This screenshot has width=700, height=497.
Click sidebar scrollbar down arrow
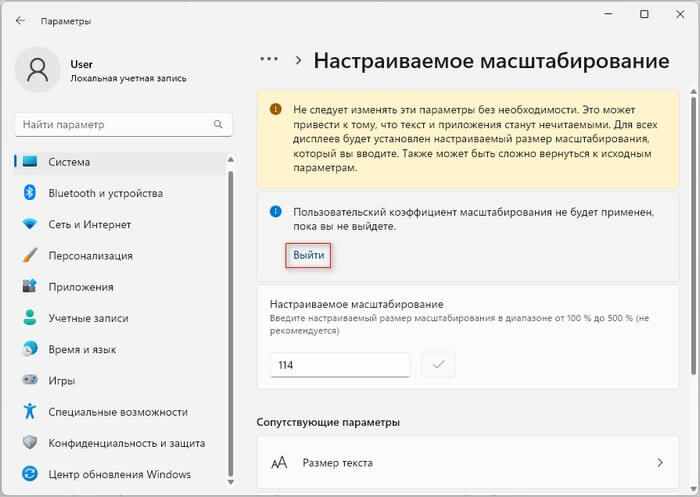(x=231, y=482)
